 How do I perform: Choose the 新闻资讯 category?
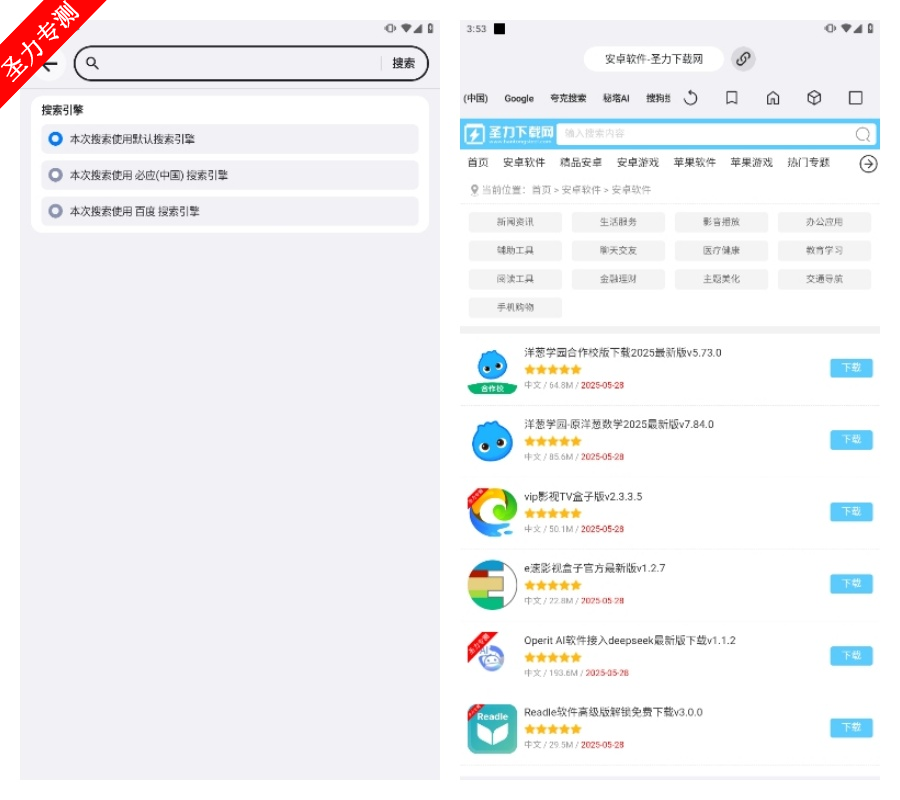coord(515,222)
